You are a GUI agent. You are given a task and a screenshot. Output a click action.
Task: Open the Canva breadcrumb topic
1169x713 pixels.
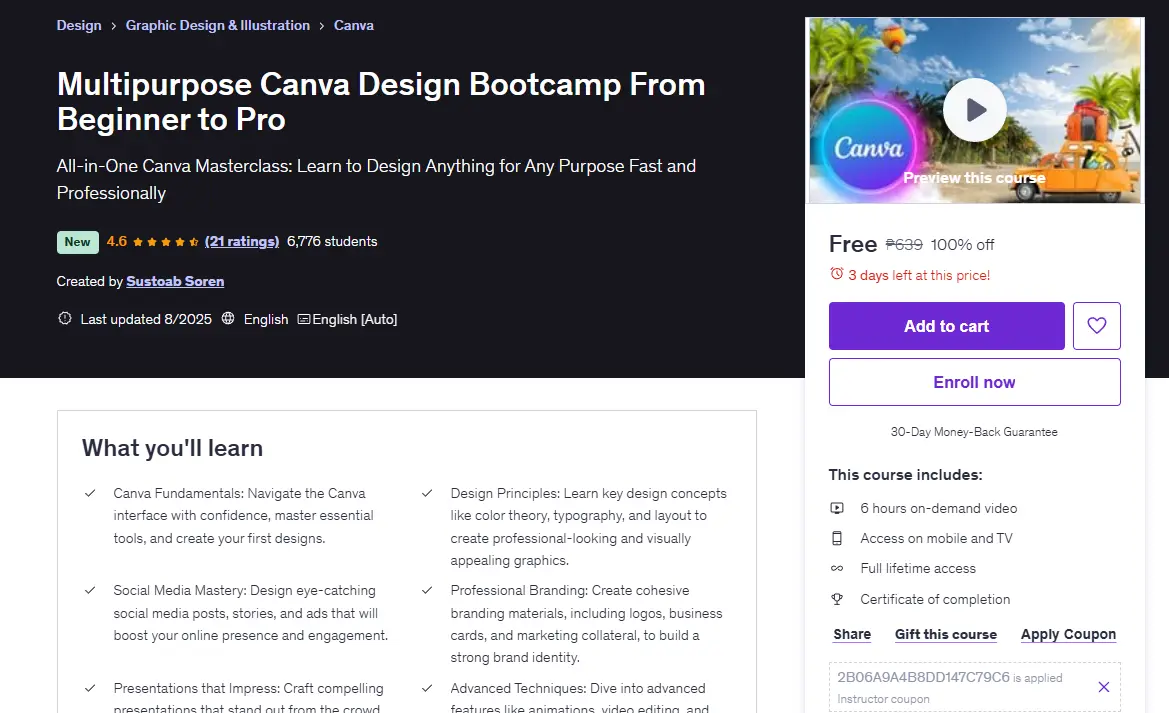[354, 25]
